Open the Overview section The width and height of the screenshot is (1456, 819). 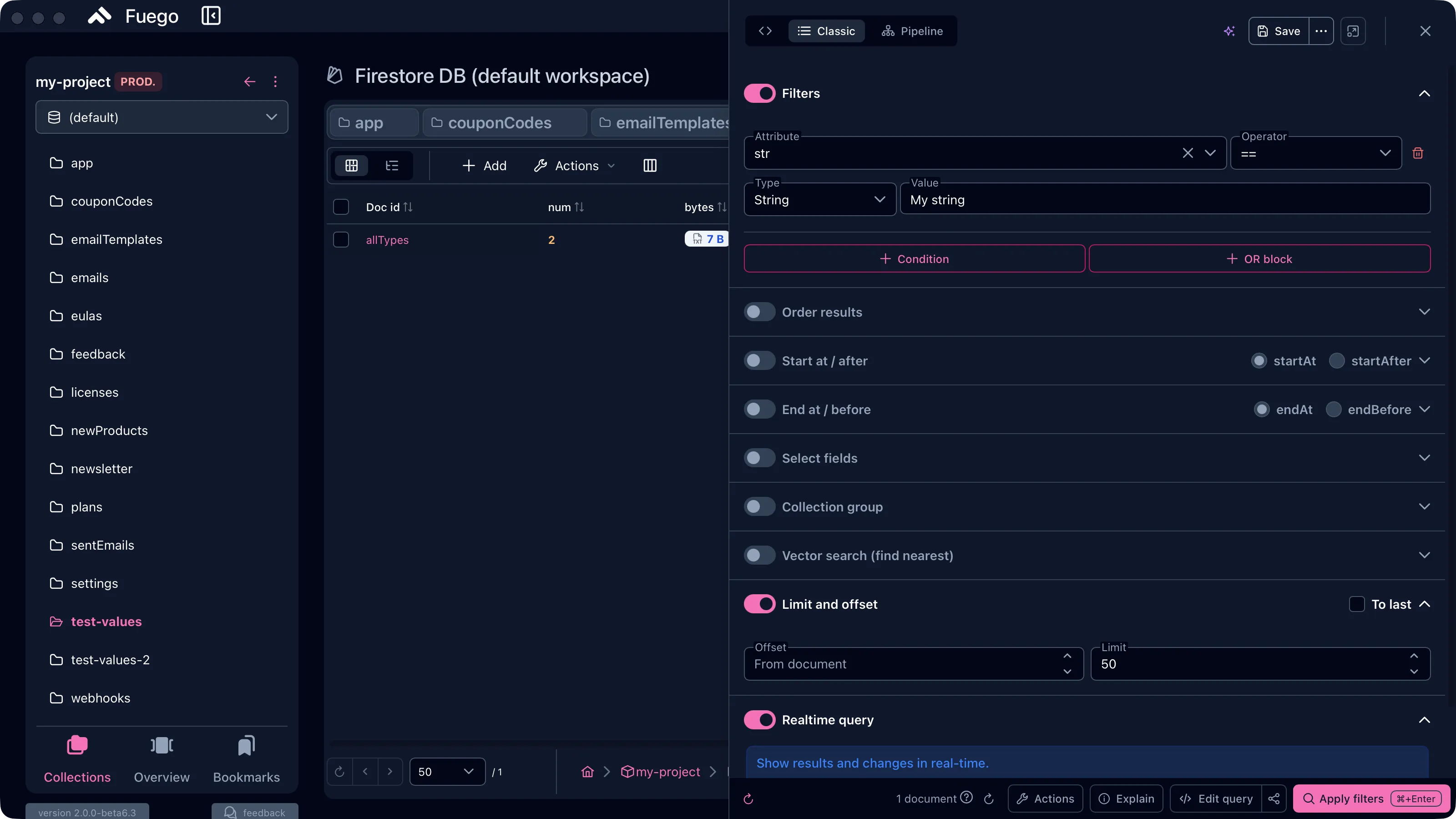click(162, 759)
